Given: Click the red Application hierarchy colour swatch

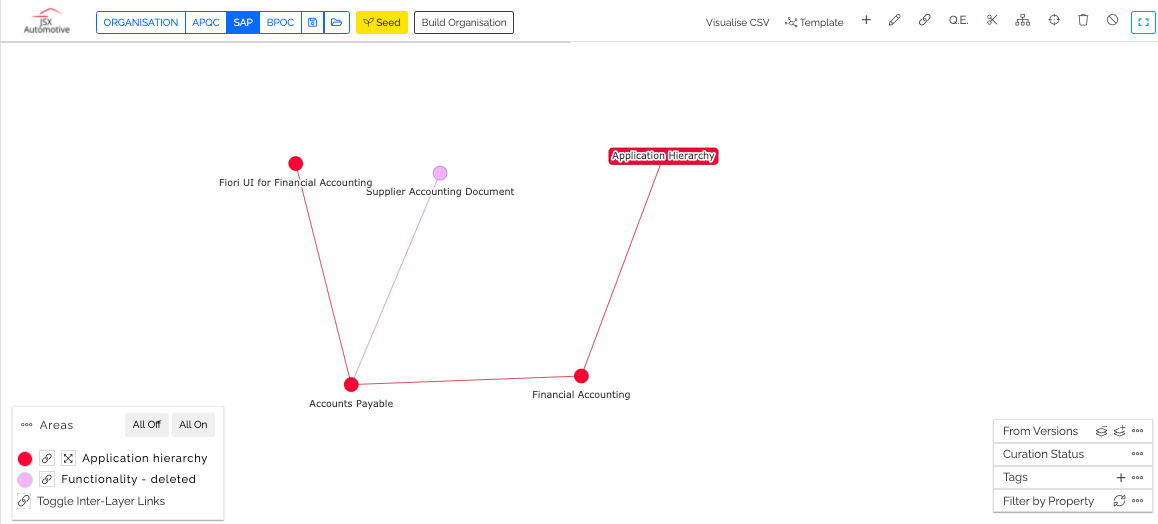Looking at the screenshot, I should [x=25, y=458].
